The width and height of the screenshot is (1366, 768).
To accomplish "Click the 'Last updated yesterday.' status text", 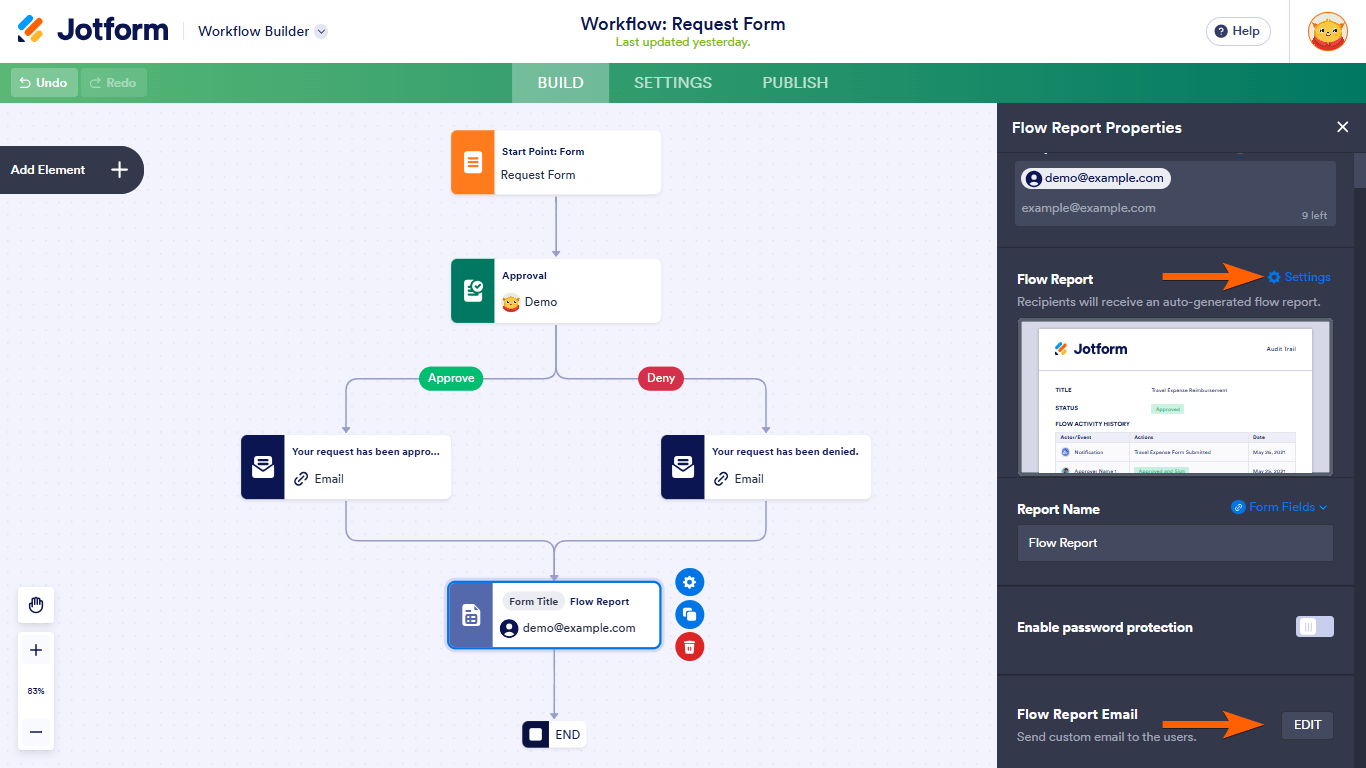I will click(x=683, y=42).
